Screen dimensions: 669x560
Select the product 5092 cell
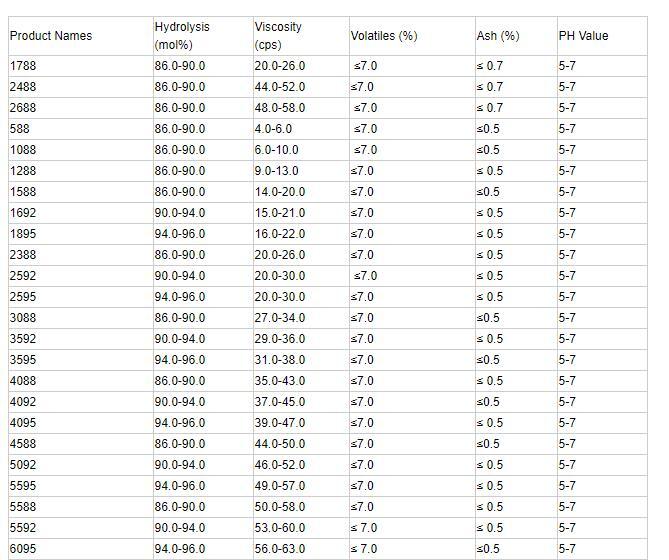[23, 465]
